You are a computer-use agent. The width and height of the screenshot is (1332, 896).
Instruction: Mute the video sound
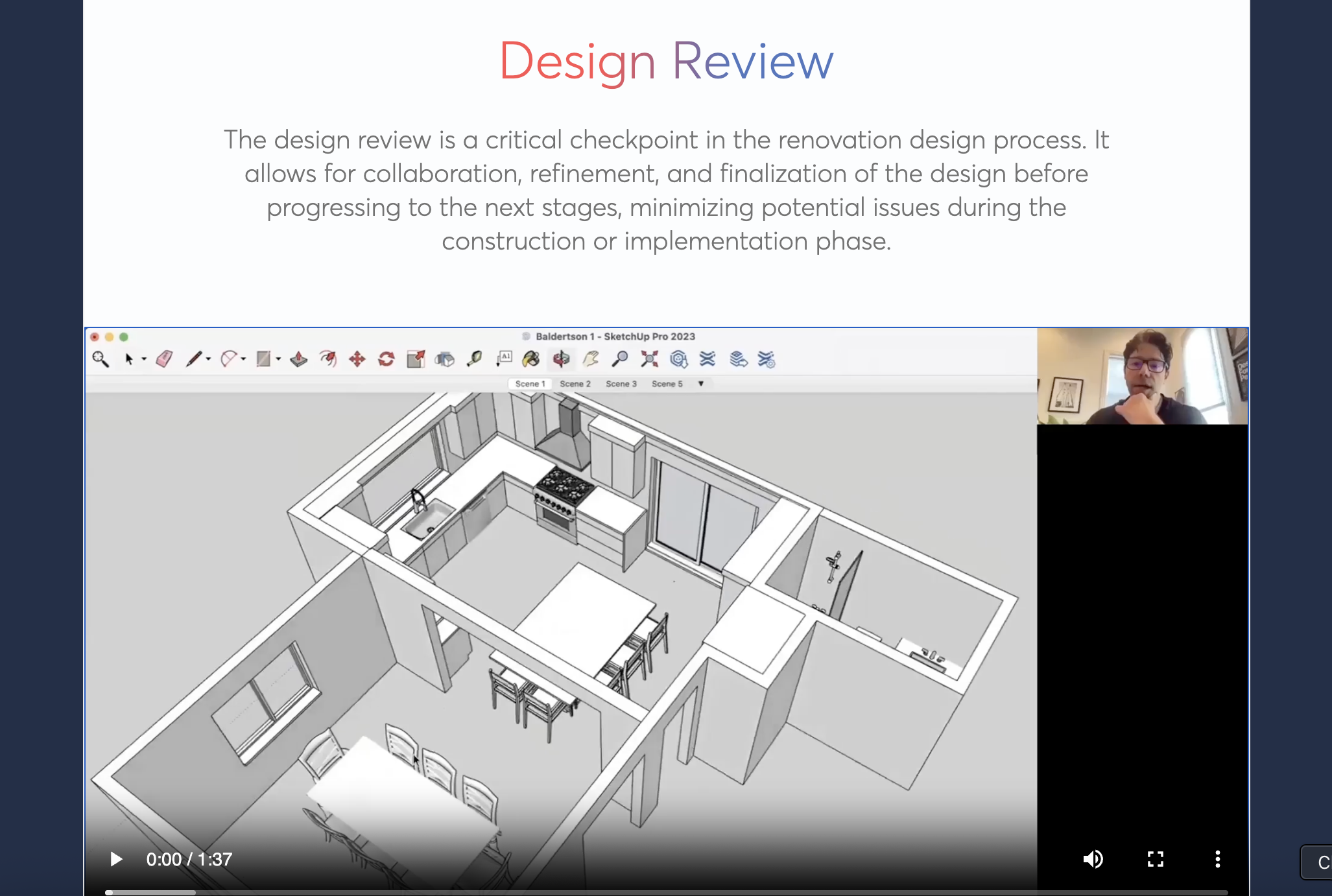click(1093, 859)
